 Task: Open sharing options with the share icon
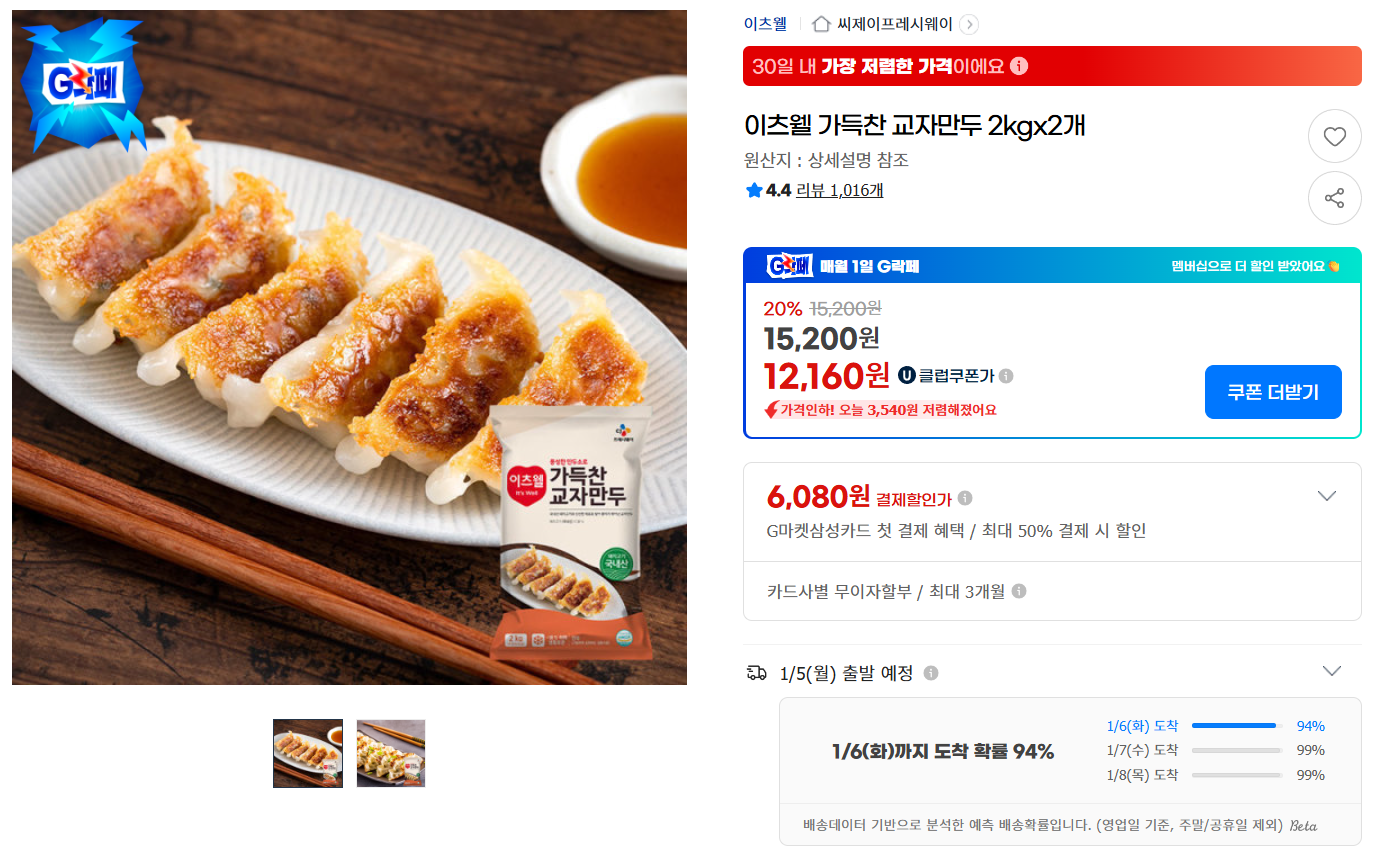click(1335, 198)
